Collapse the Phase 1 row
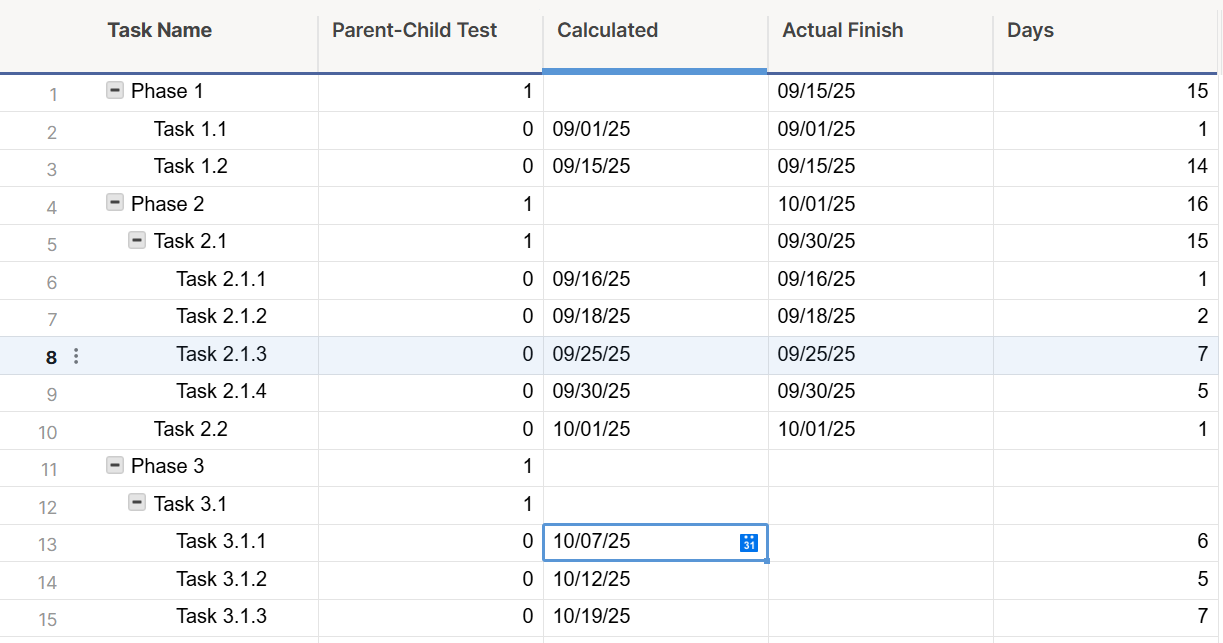 tap(115, 91)
